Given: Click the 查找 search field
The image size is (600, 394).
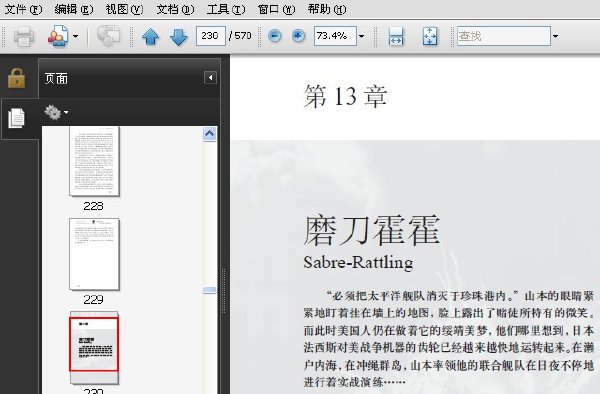Looking at the screenshot, I should tap(504, 36).
